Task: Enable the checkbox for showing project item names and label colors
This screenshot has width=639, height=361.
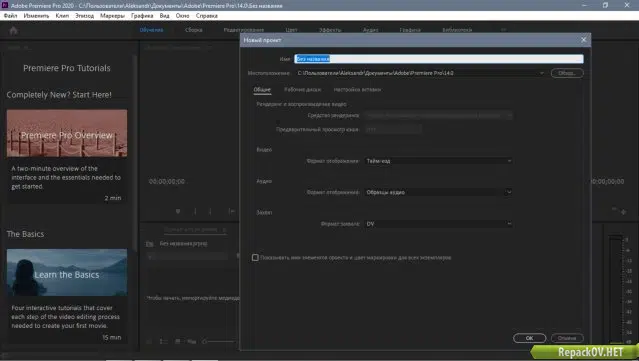Action: (x=255, y=258)
